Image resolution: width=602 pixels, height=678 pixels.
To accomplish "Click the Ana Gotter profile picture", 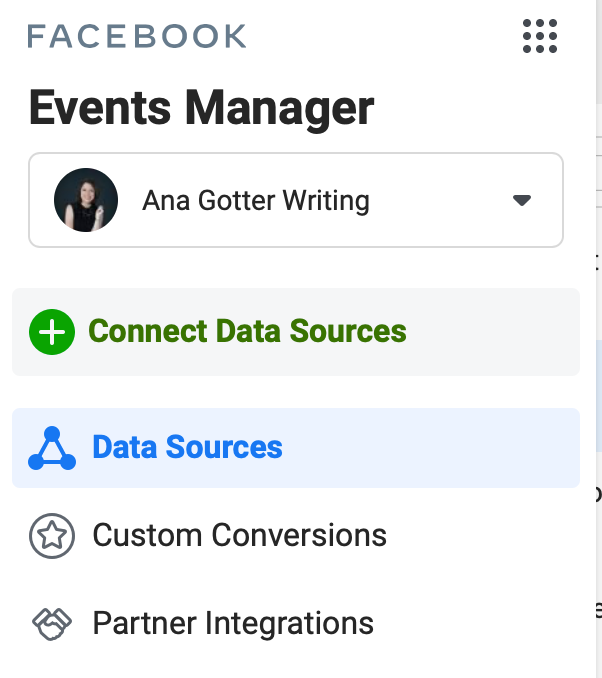I will 85,200.
